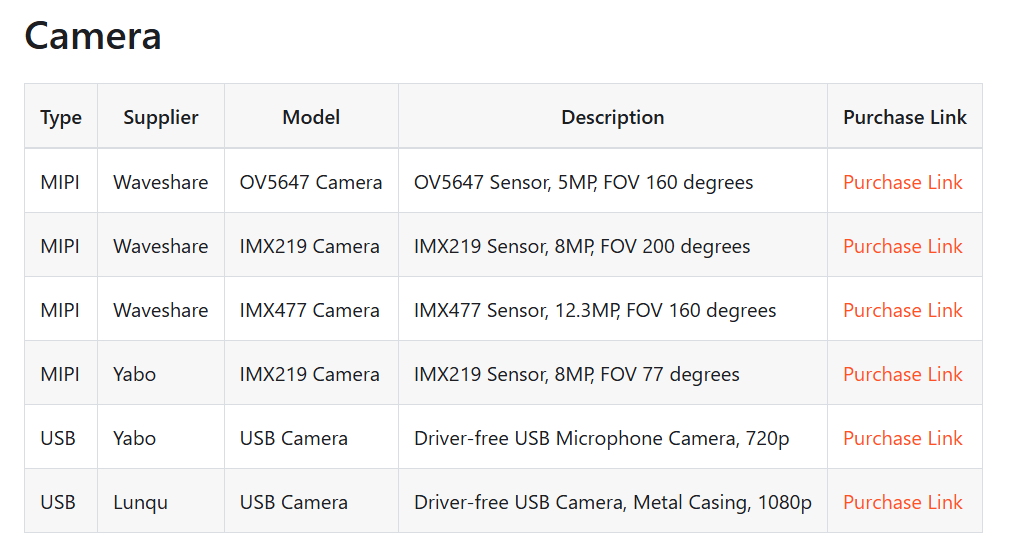
Task: Open Purchase Link for Waveshare IMX219 Camera
Action: click(x=902, y=246)
